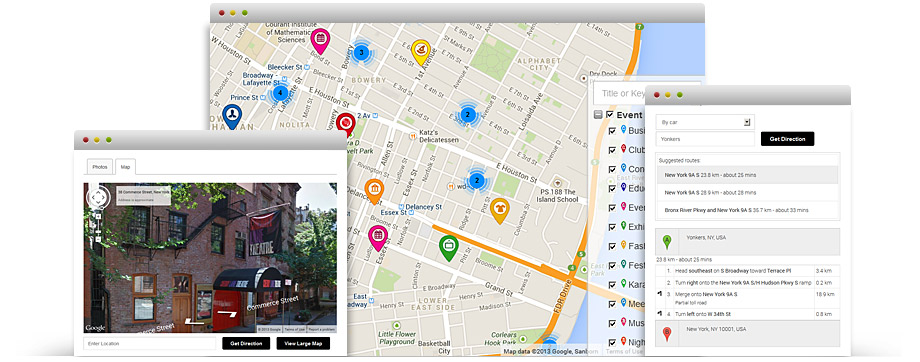Click the green route marker A icon

[667, 242]
